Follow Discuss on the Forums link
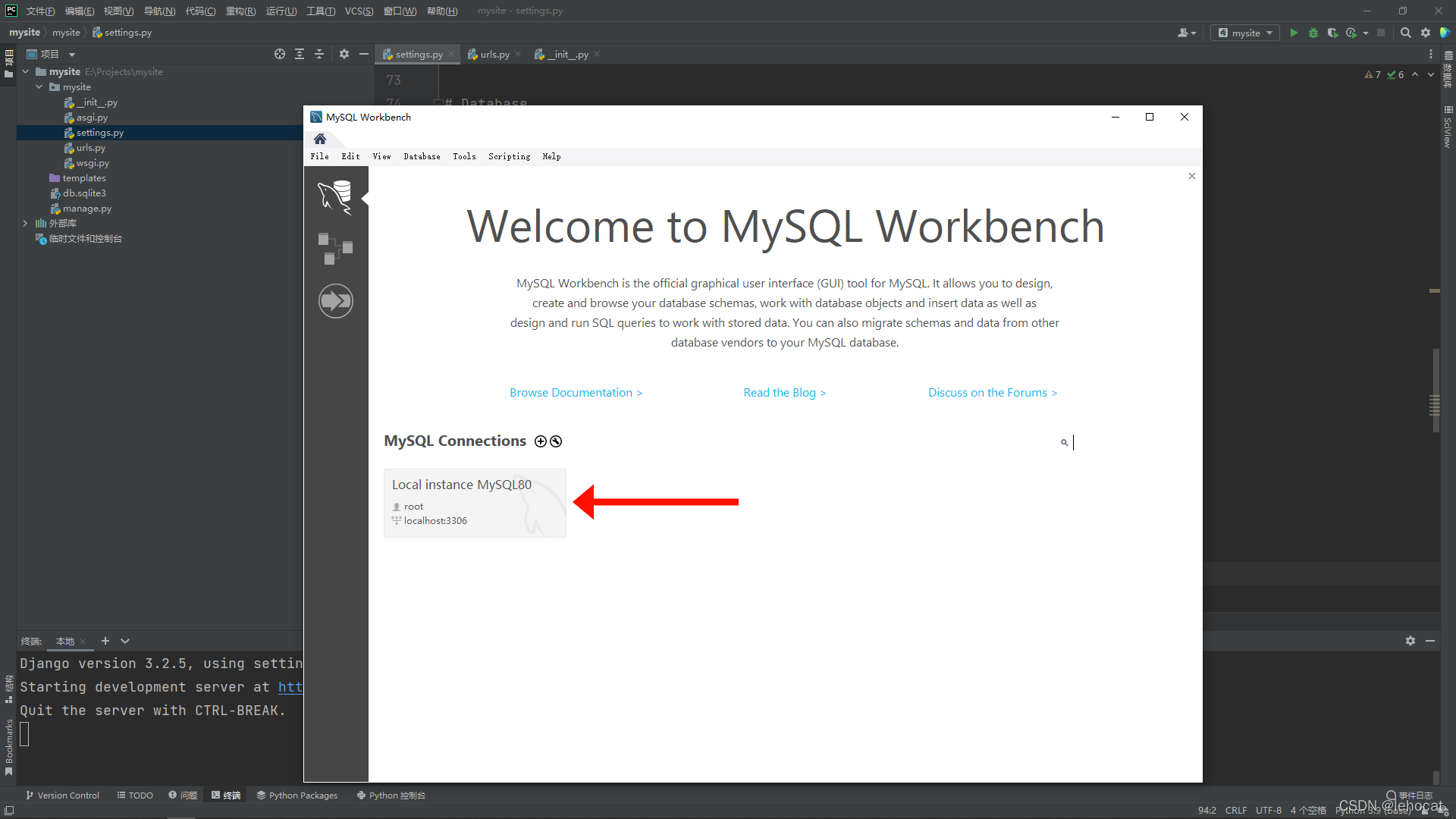 tap(992, 393)
